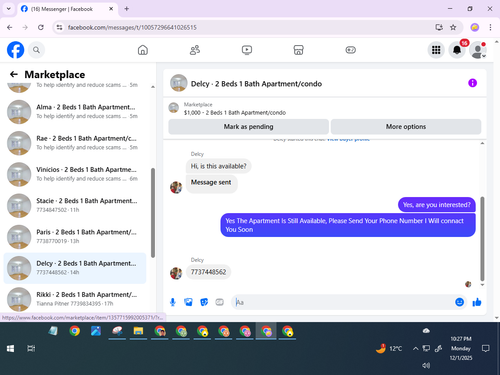Image resolution: width=500 pixels, height=375 pixels.
Task: Click the taskbar clock 10:27 PM
Action: pos(461,339)
